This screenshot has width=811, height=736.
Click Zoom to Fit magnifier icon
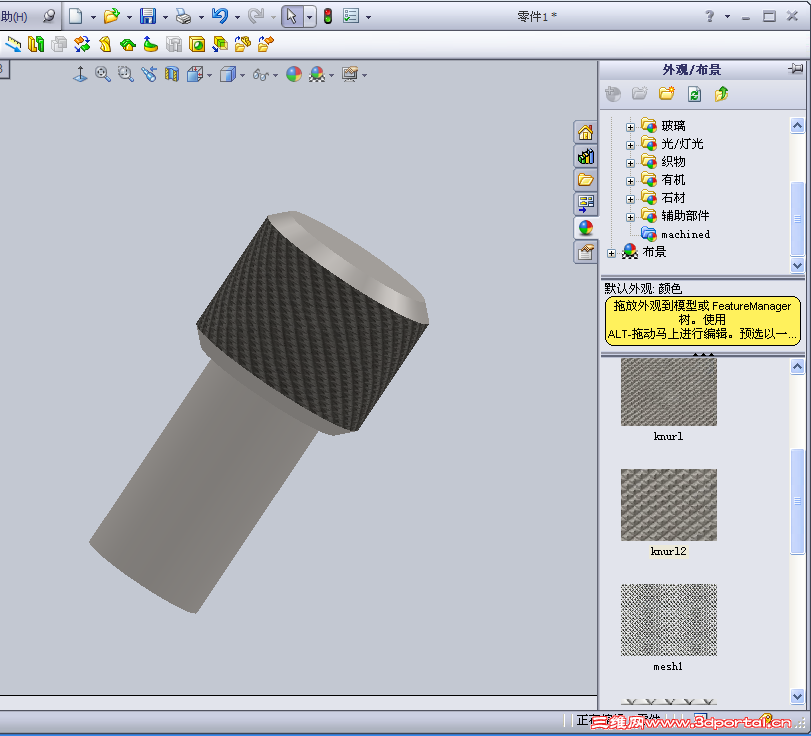[102, 74]
